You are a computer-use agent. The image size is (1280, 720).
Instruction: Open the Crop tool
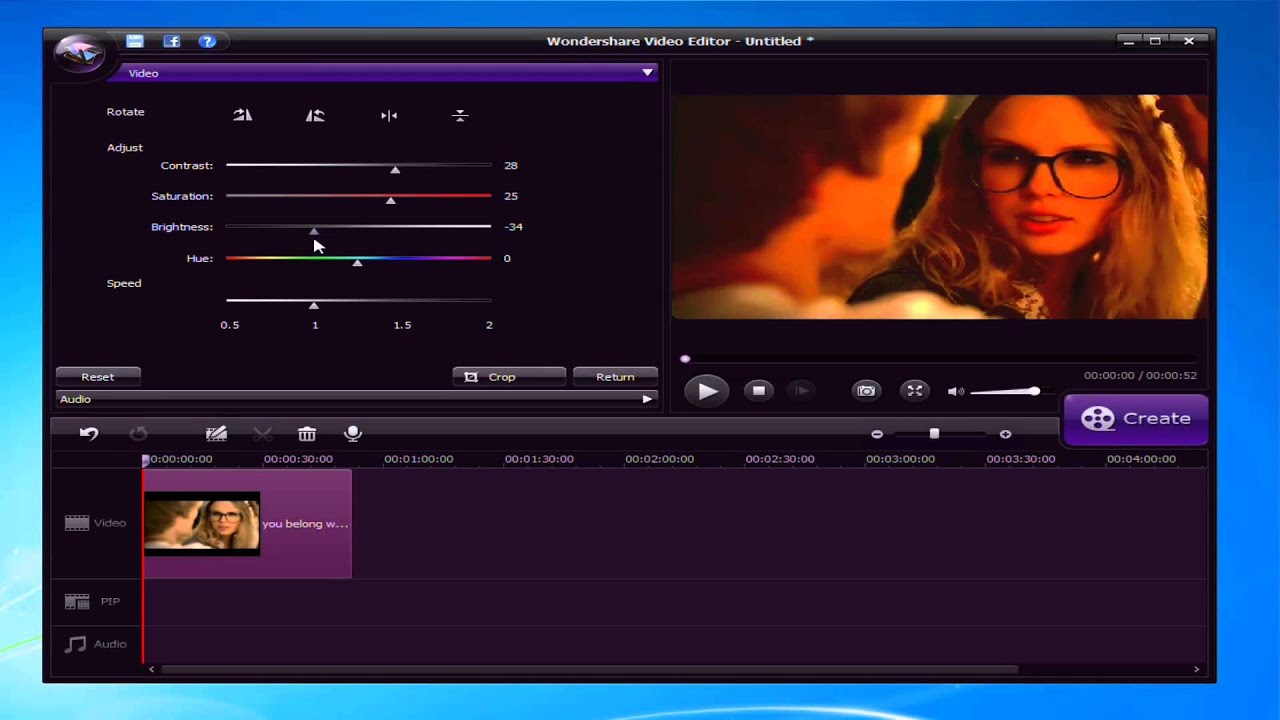[x=509, y=377]
